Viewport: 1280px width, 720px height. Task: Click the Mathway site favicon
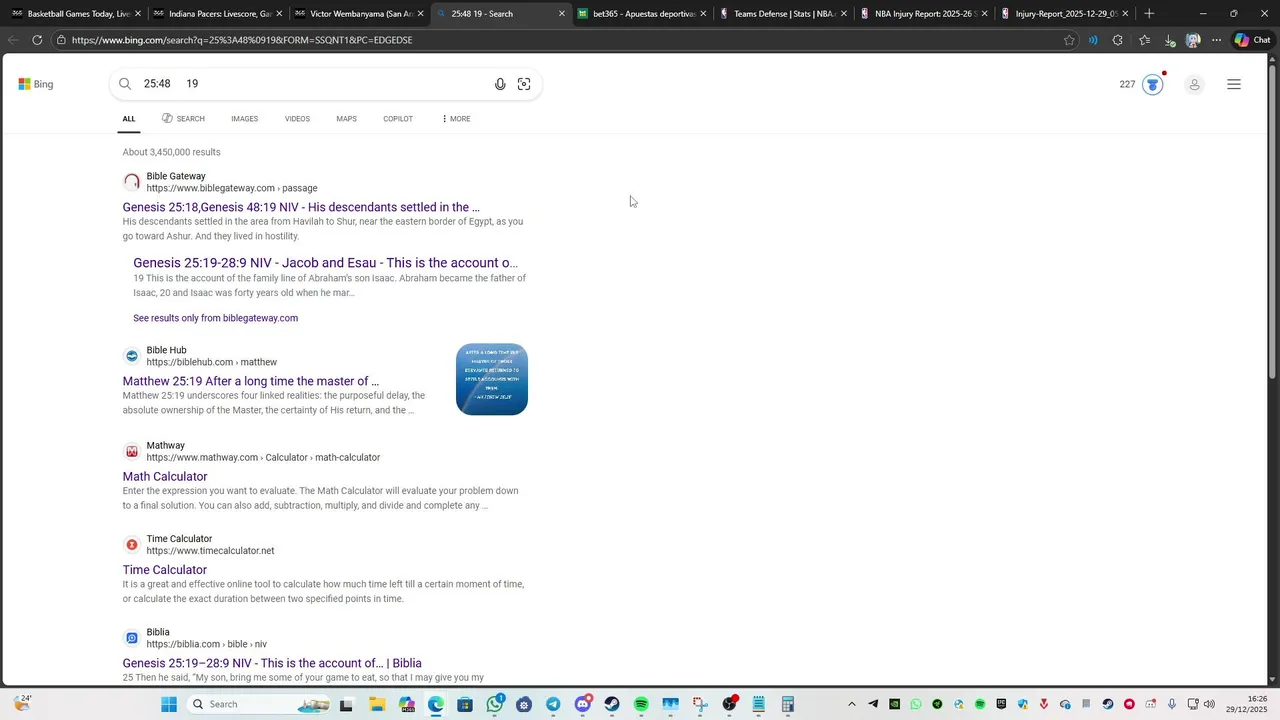(132, 451)
